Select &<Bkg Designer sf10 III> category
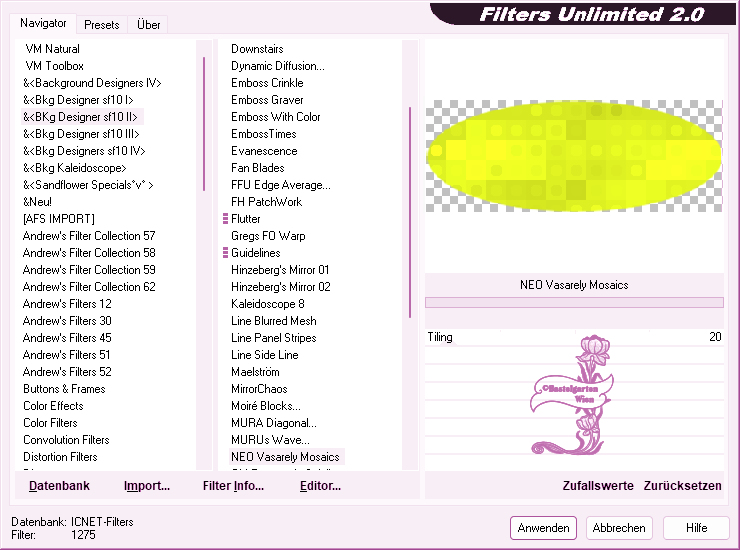This screenshot has height=550, width=740. pos(81,134)
